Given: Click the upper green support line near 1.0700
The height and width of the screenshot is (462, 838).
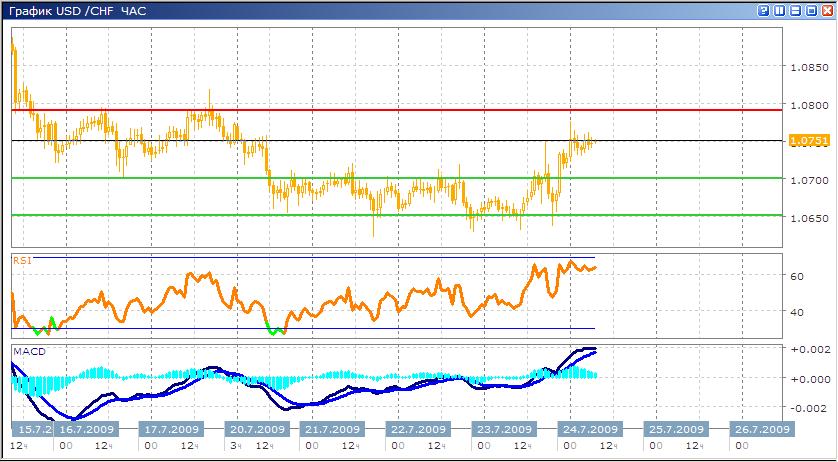Looking at the screenshot, I should pyautogui.click(x=400, y=178).
